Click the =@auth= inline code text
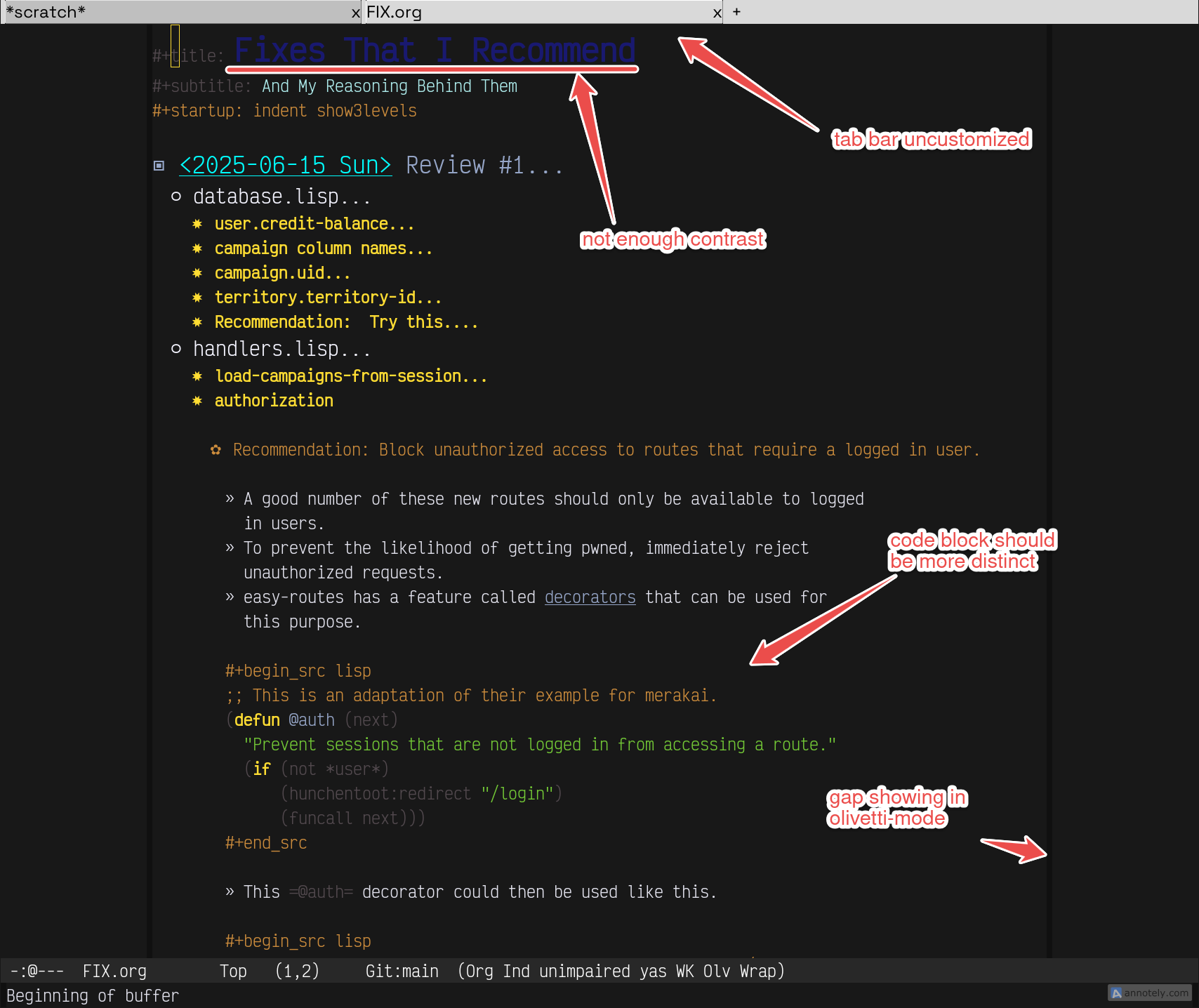Image resolution: width=1199 pixels, height=1008 pixels. 321,892
